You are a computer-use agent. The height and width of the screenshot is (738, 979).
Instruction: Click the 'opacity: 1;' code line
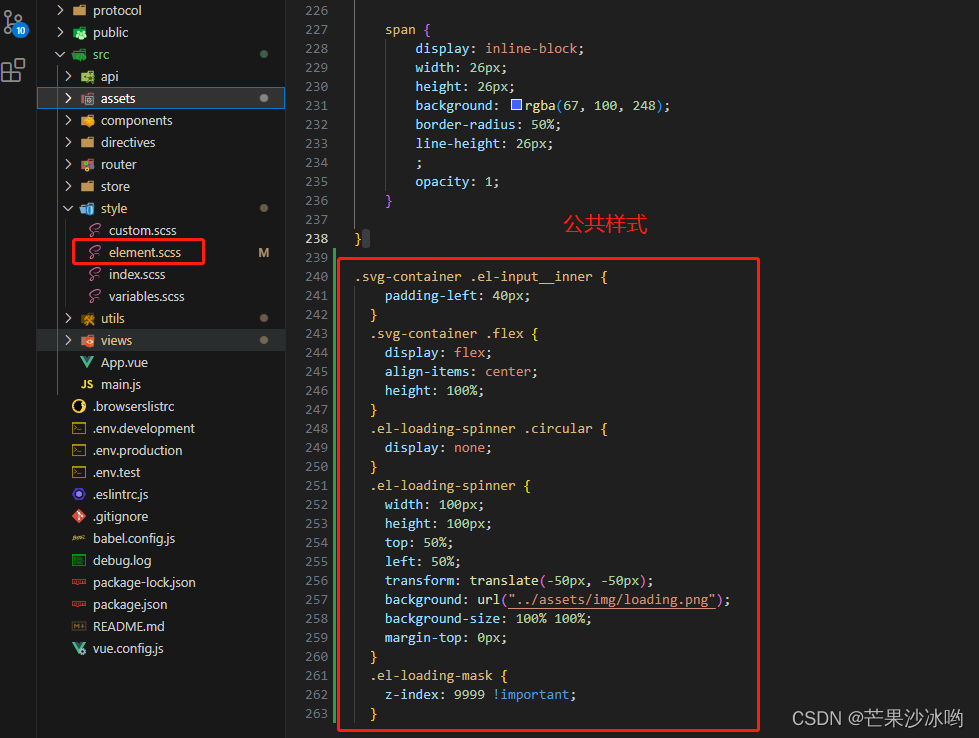[457, 182]
